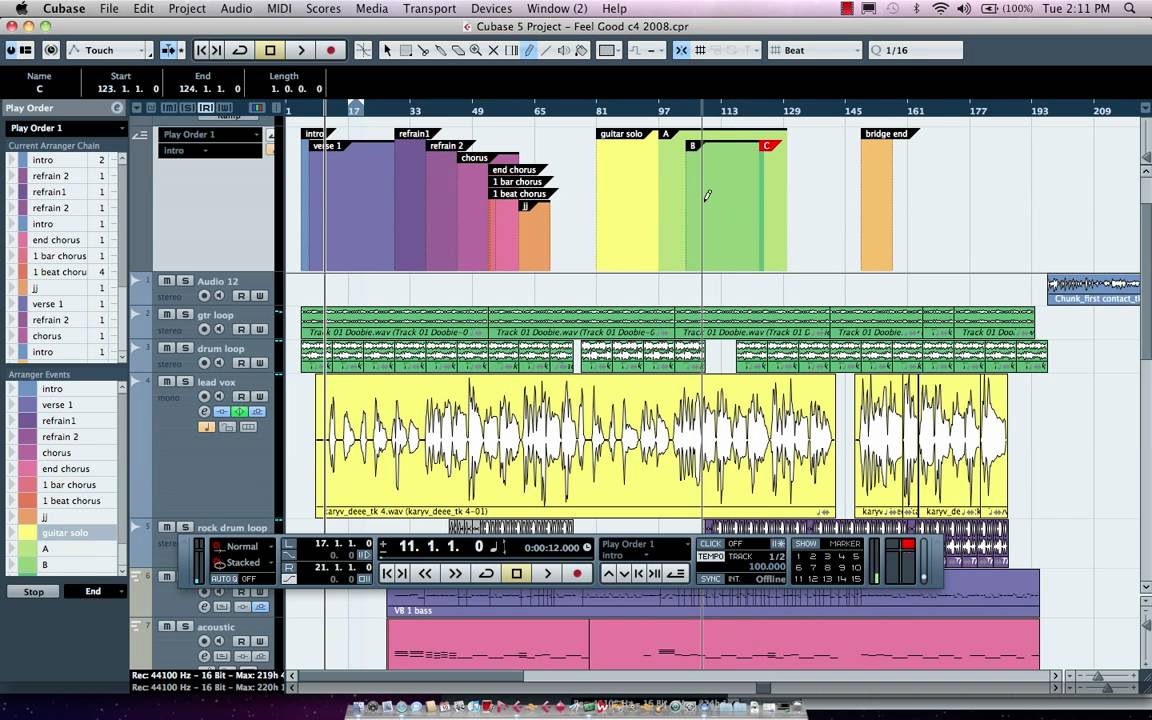This screenshot has width=1152, height=720.
Task: Click the red 'C' arranger part
Action: tap(766, 145)
